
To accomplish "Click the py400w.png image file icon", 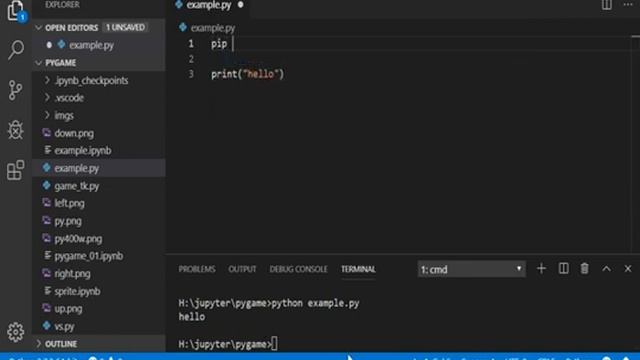I will [x=47, y=238].
